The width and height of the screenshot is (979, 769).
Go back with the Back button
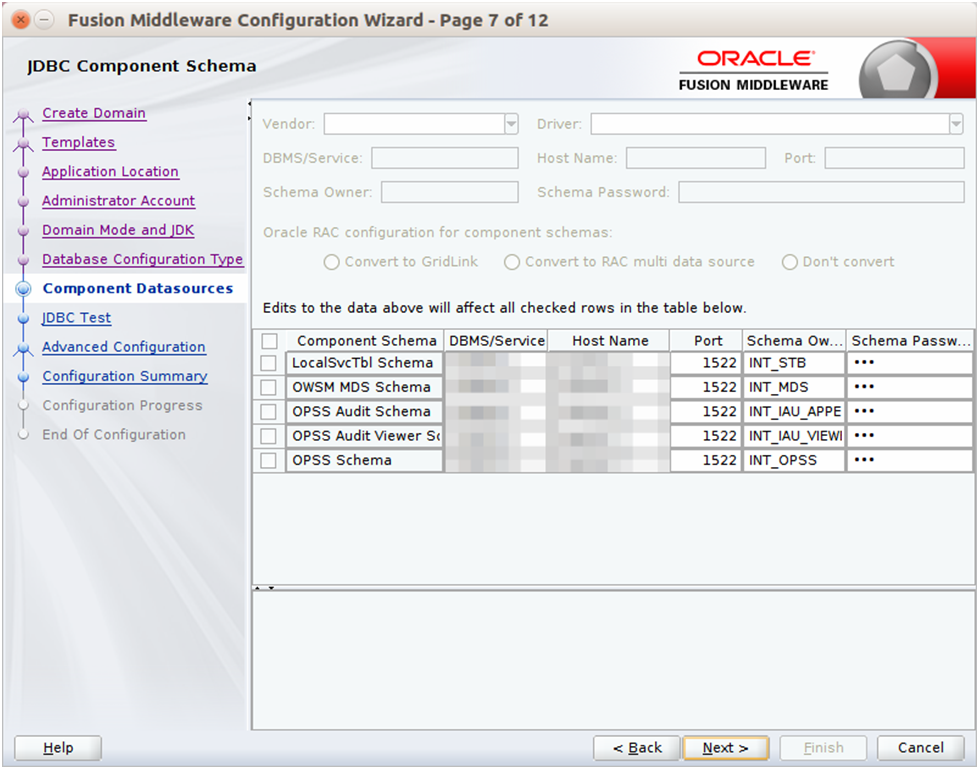pyautogui.click(x=637, y=748)
